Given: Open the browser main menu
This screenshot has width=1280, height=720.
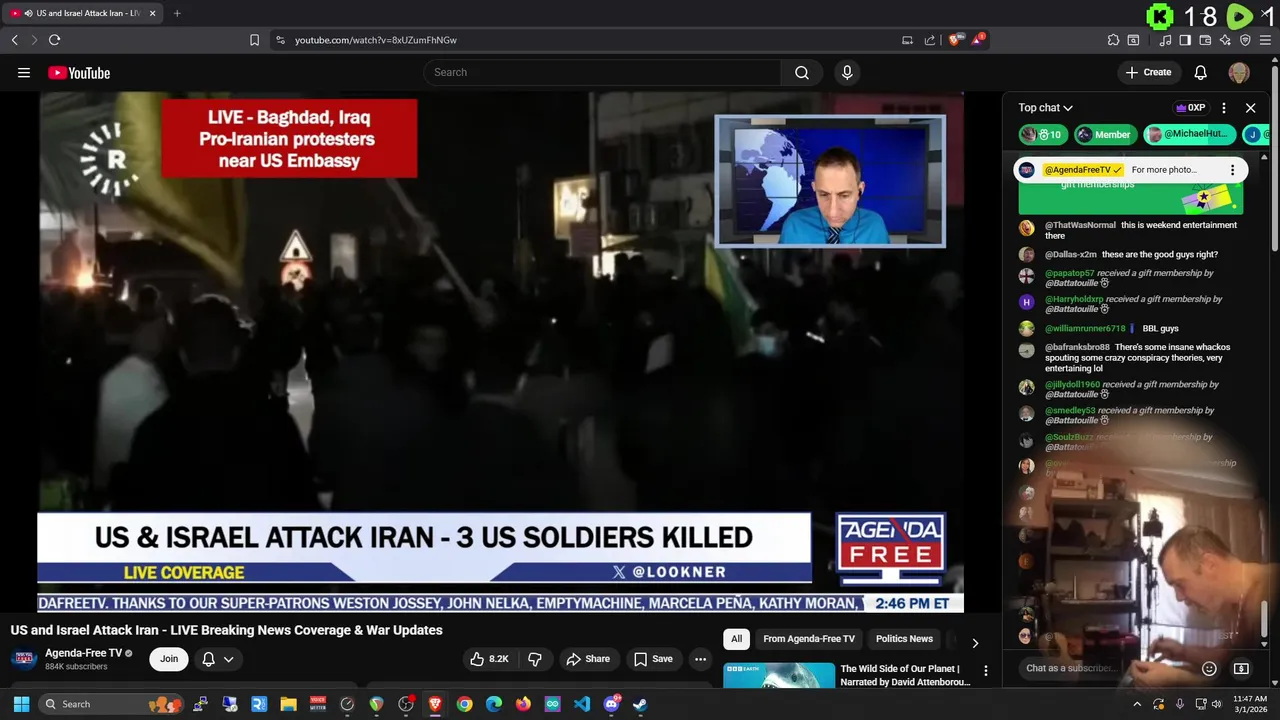Looking at the screenshot, I should [x=1266, y=40].
